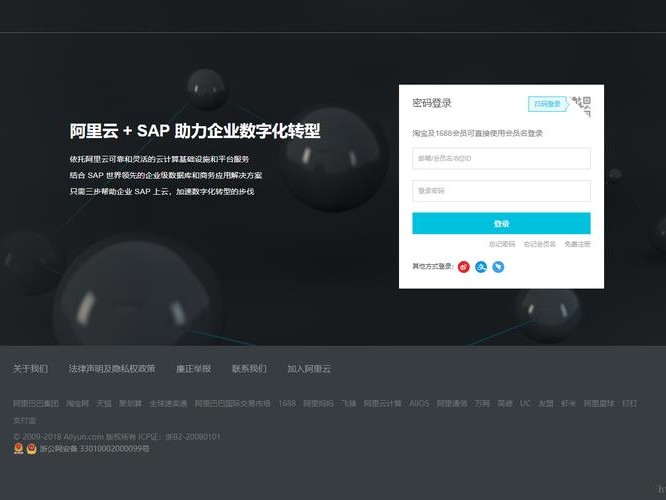Visit 虾米 footer link
This screenshot has height=500, width=666.
568,404
